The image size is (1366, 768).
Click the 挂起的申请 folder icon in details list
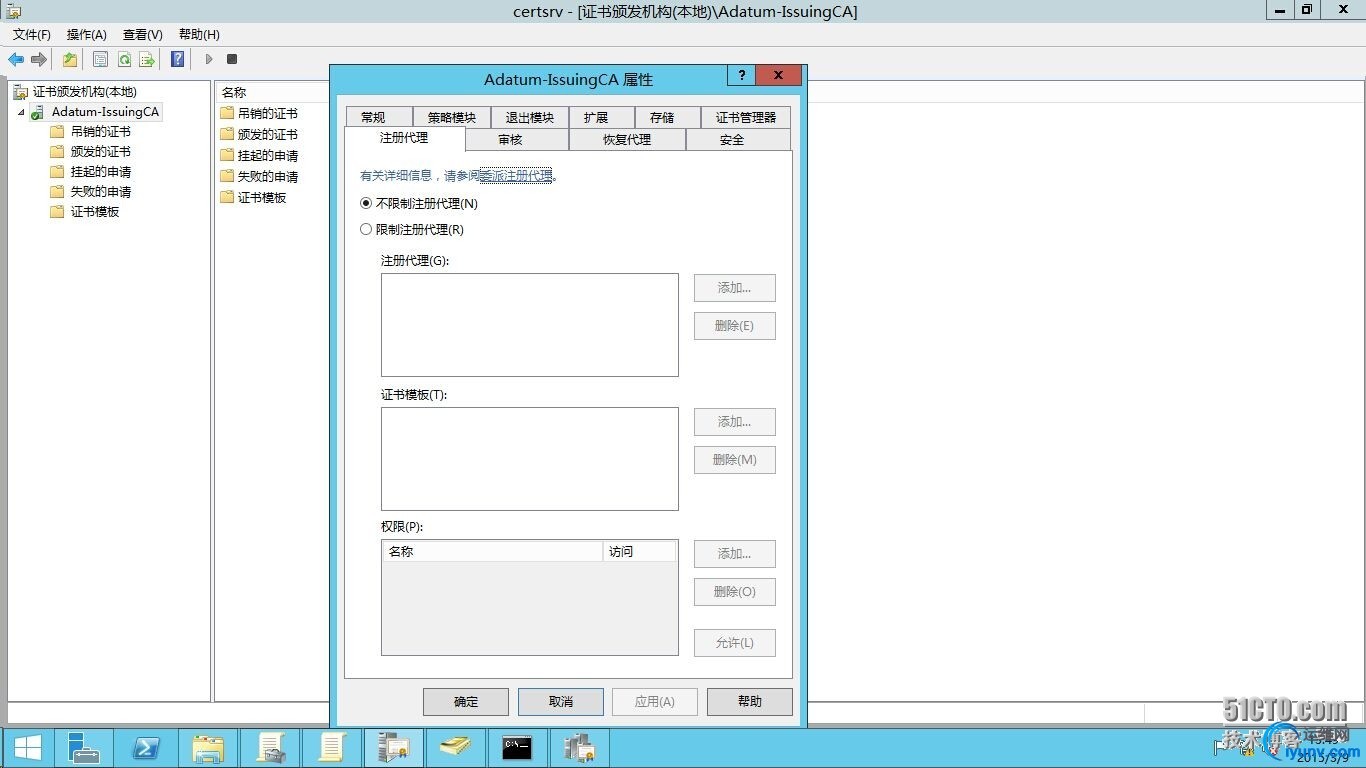click(227, 155)
